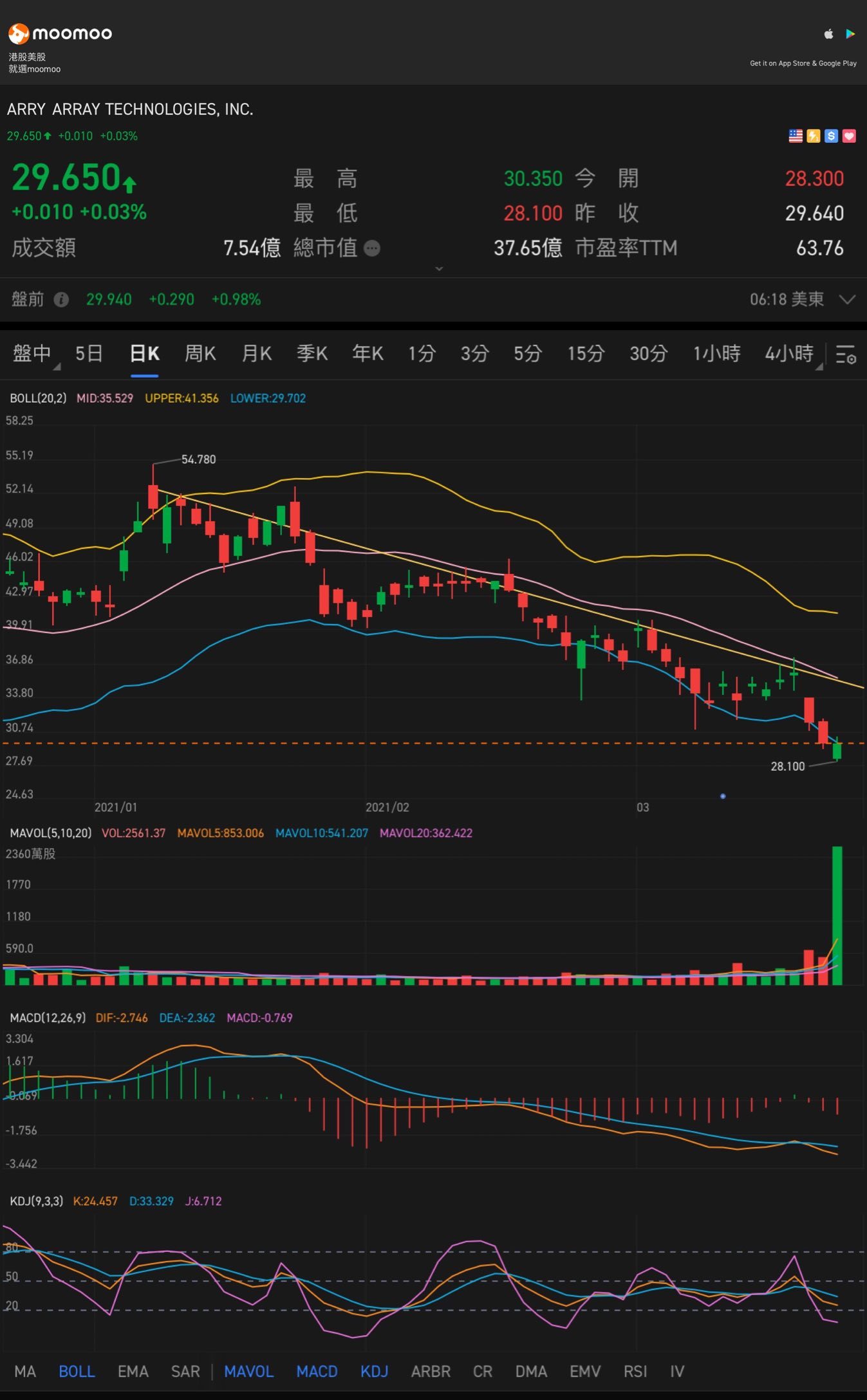Screen dimensions: 867x1400
Task: Select the 日K chart tab
Action: click(144, 354)
